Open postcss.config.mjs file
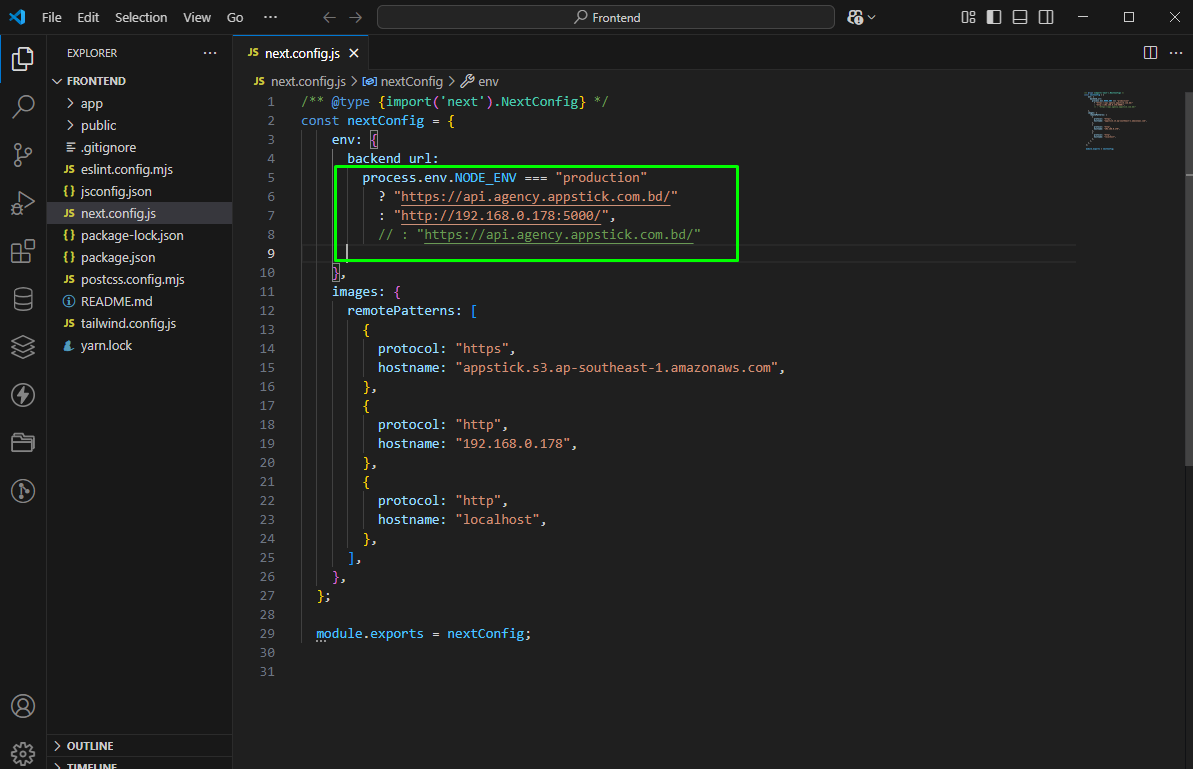 coord(140,280)
